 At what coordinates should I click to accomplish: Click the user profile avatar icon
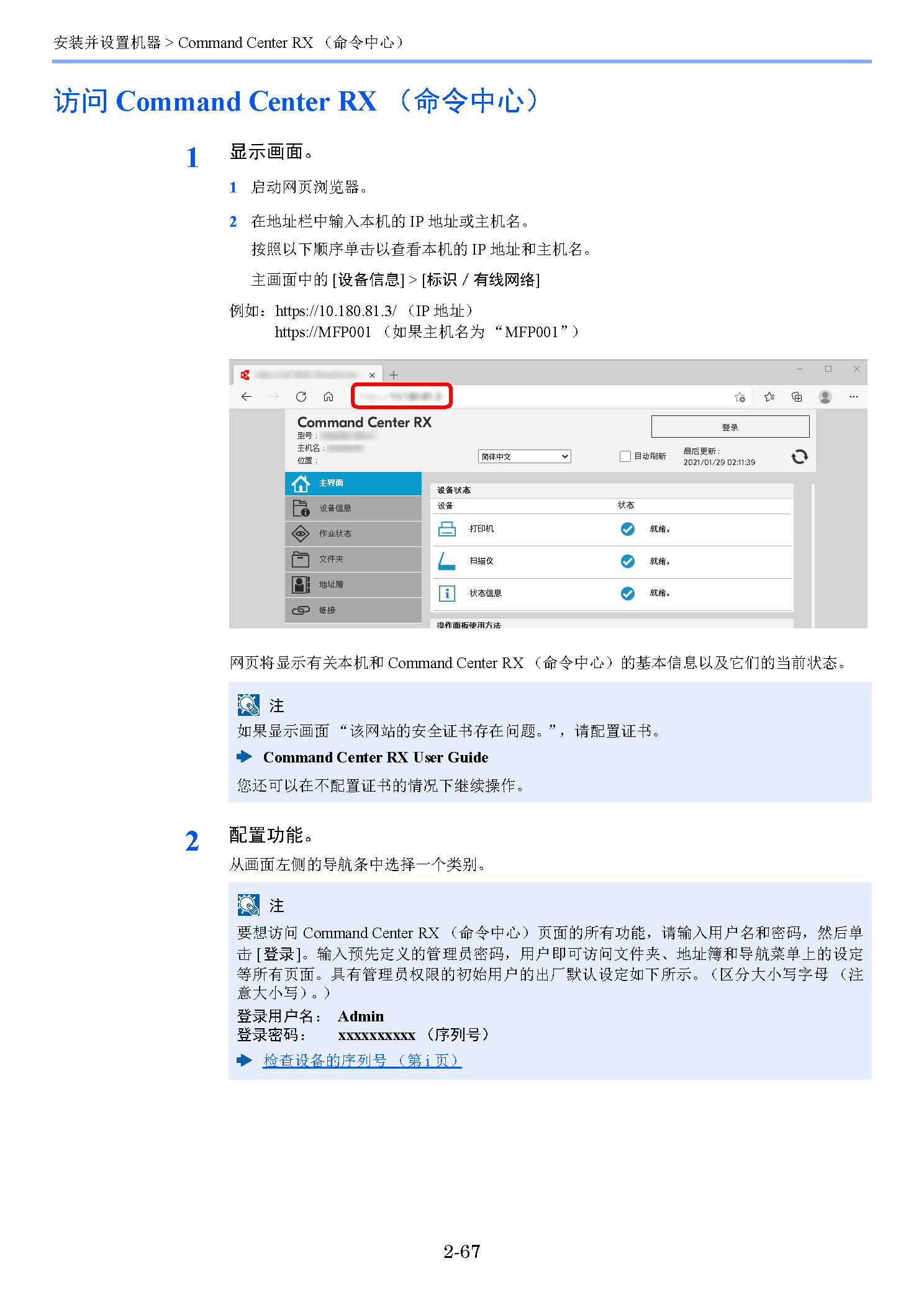[x=825, y=396]
